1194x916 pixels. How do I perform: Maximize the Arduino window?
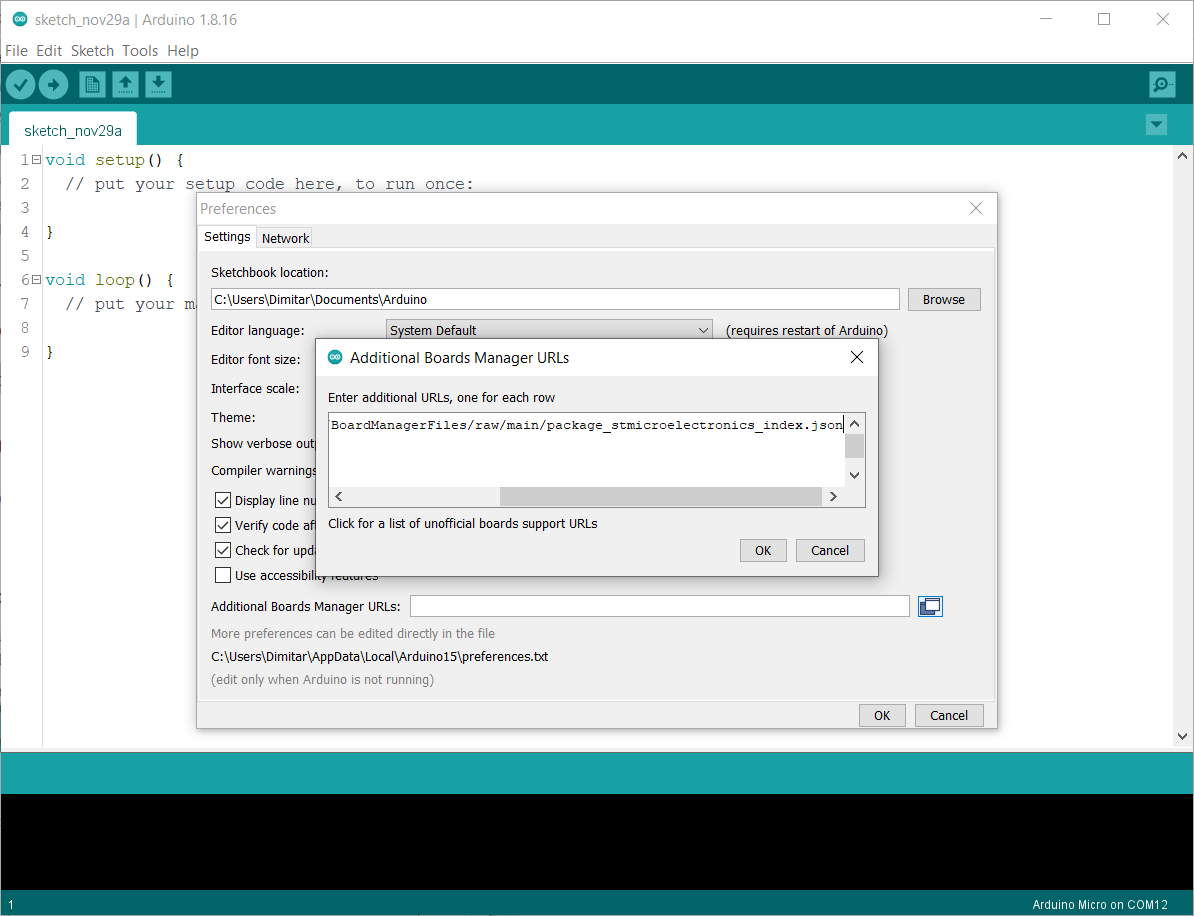pos(1104,20)
